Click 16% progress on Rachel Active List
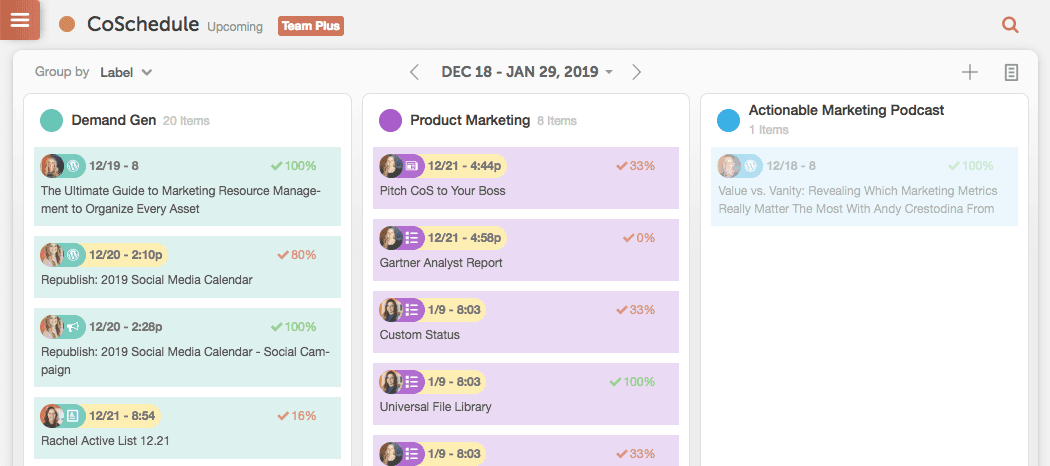This screenshot has width=1050, height=466. 297,416
